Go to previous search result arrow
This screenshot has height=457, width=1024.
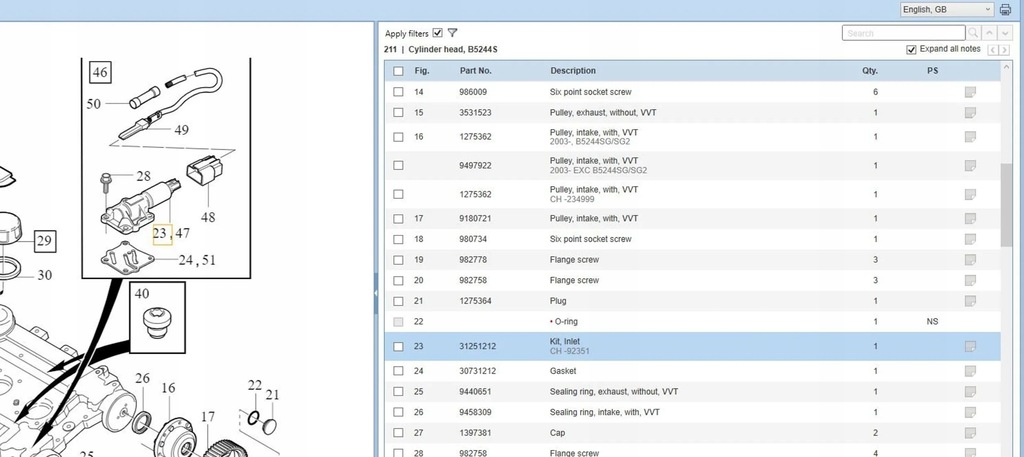[x=990, y=33]
